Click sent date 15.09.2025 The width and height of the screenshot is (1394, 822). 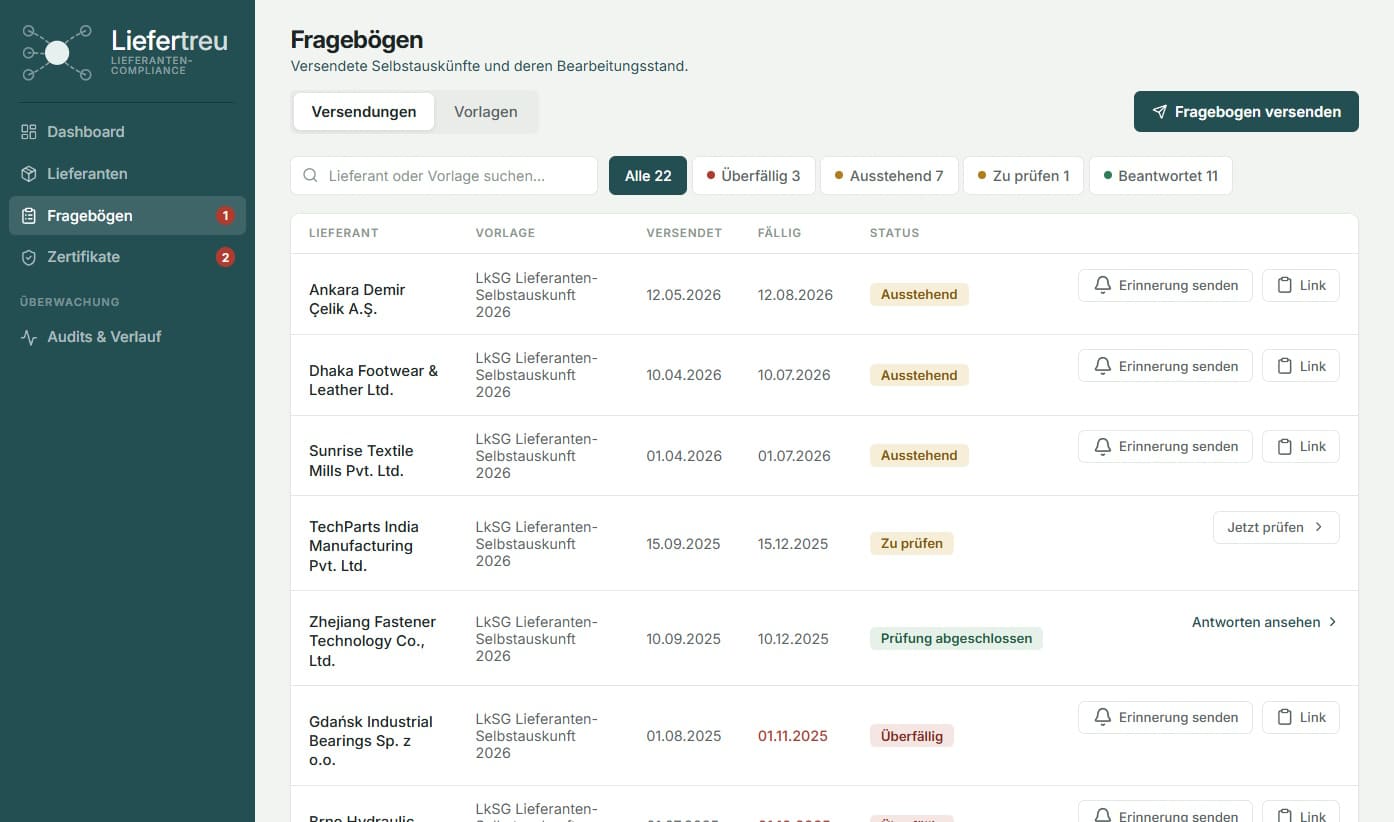click(x=683, y=544)
